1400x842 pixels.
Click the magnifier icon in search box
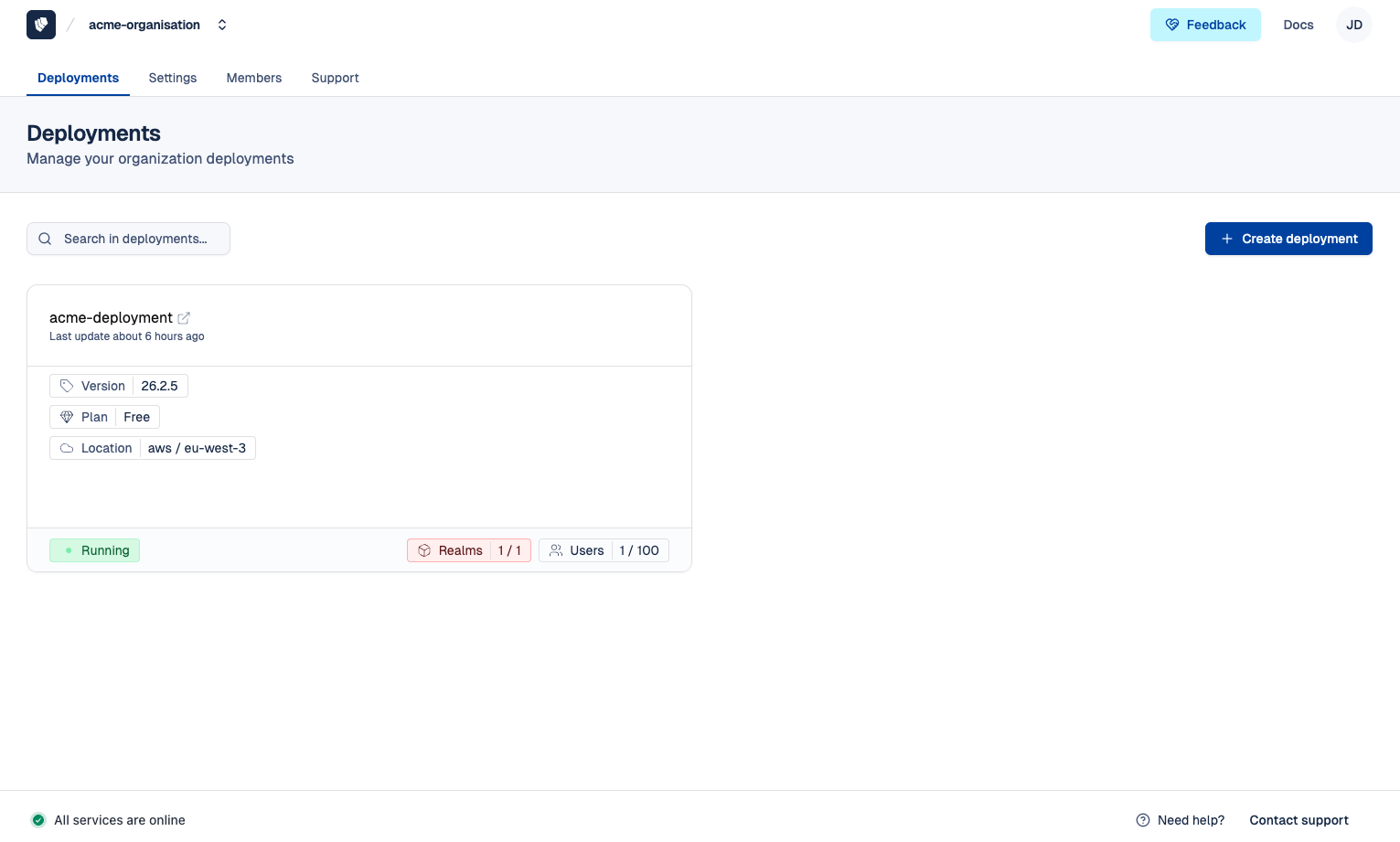coord(45,239)
